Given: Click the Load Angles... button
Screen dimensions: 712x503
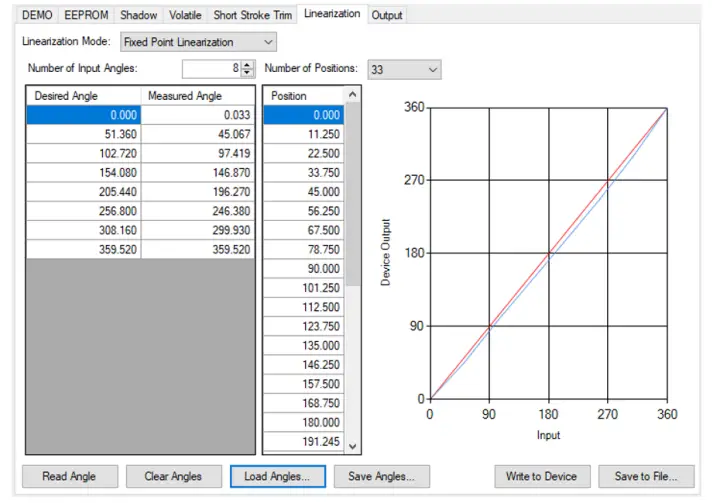Looking at the screenshot, I should coord(278,476).
